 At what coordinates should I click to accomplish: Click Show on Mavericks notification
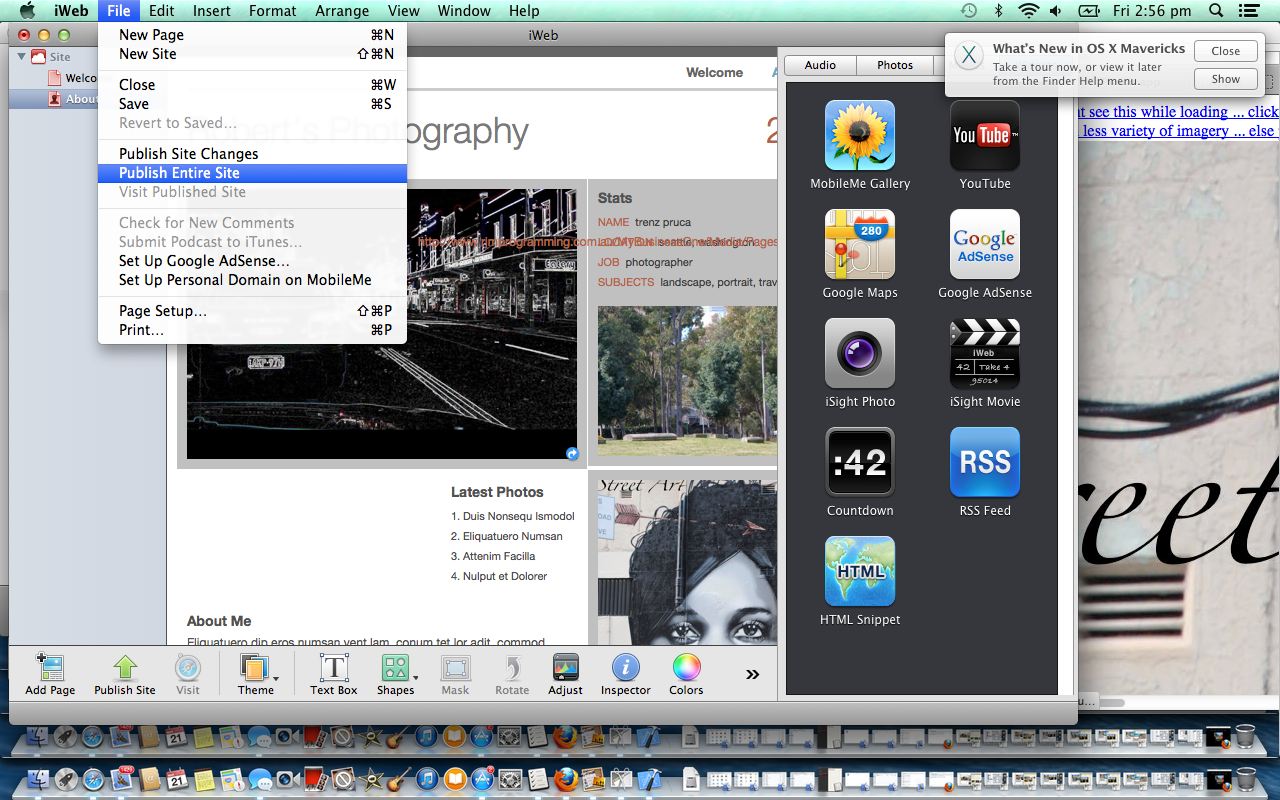[1226, 79]
